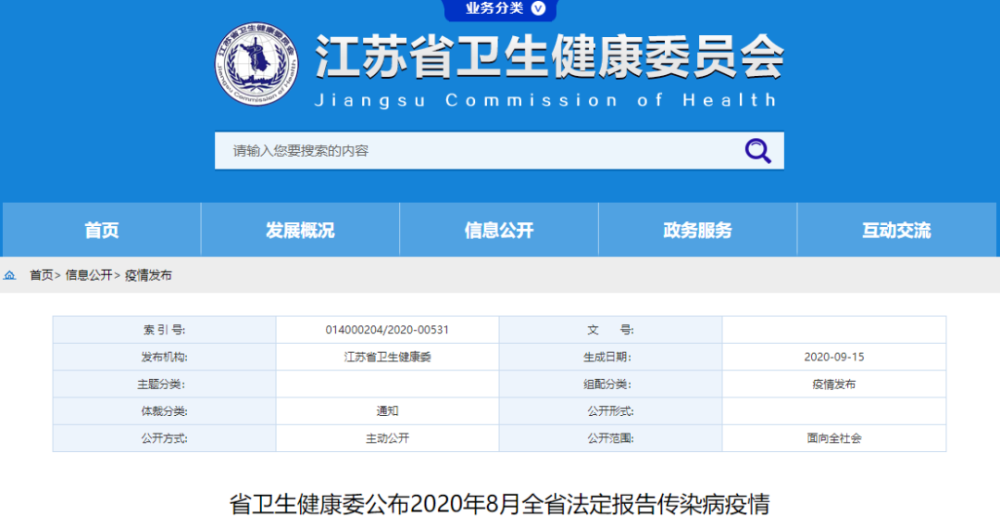Click the 索引号 label cell
This screenshot has width=1000, height=529.
point(165,330)
